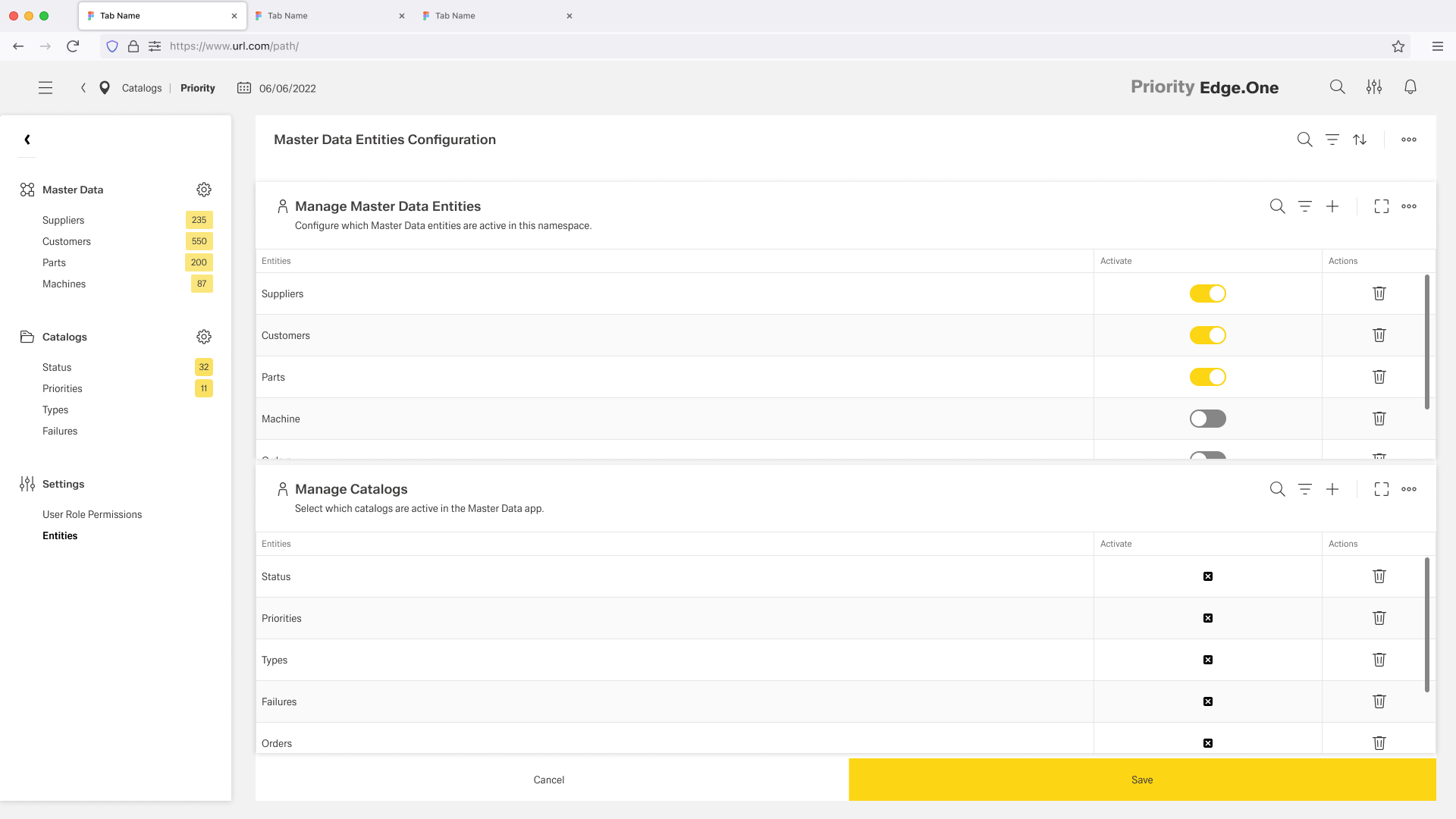This screenshot has height=819, width=1456.
Task: Click the search icon in app header
Action: click(1338, 87)
